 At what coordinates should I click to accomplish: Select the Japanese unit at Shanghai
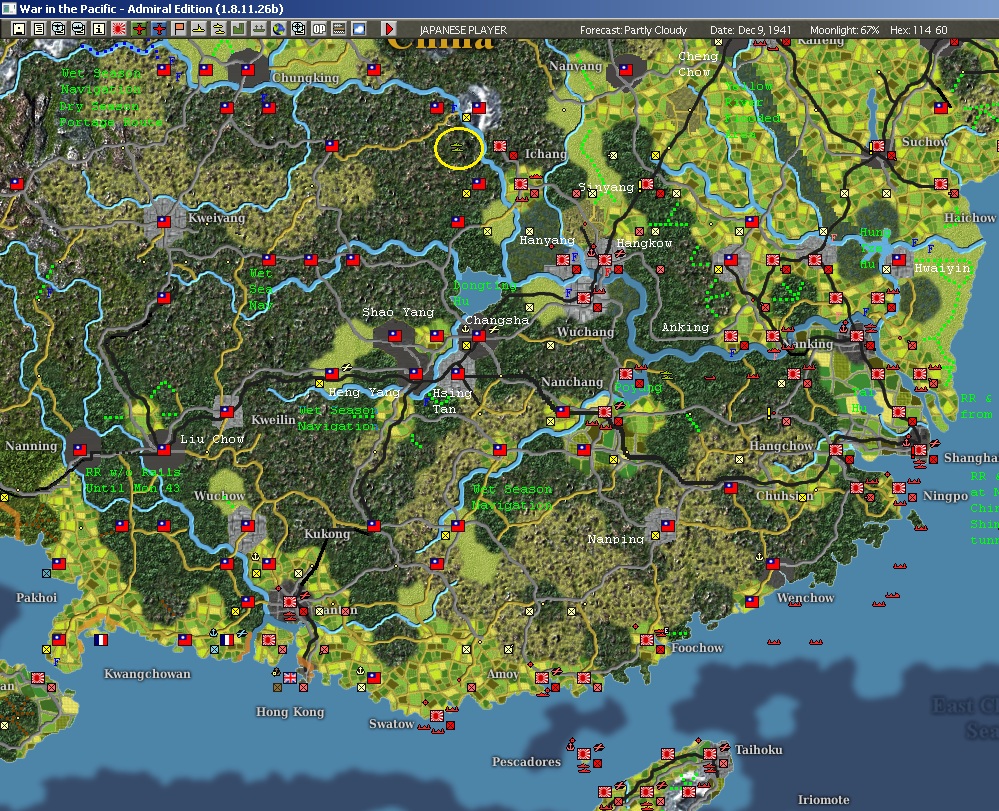920,450
